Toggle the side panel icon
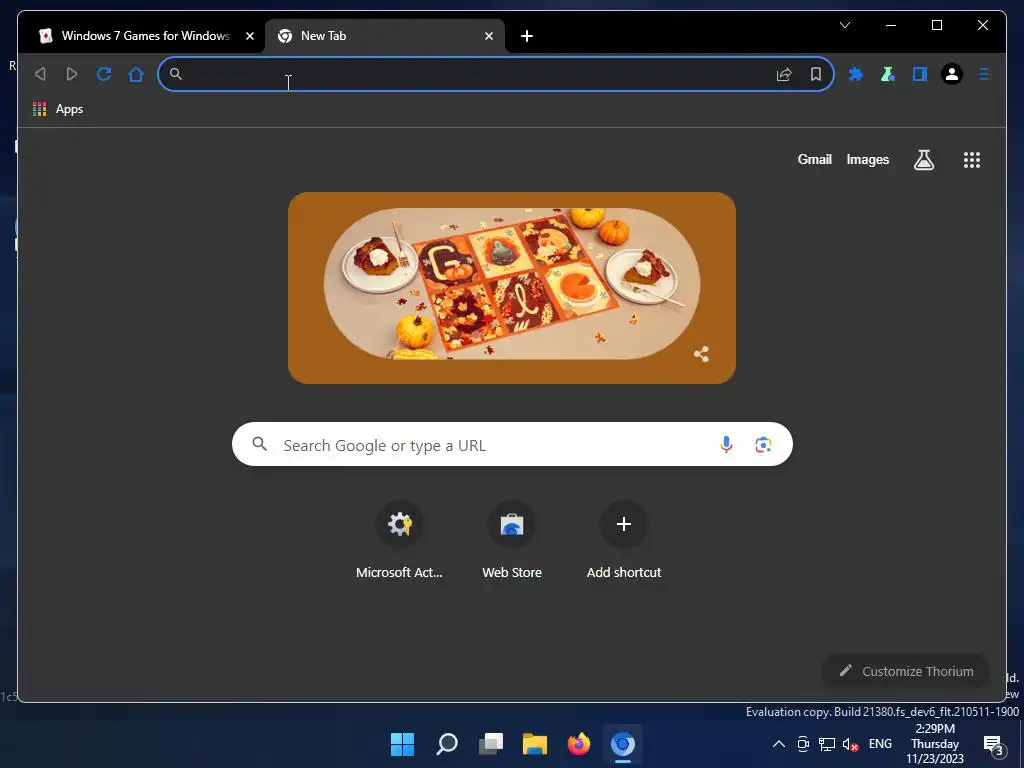Image resolution: width=1024 pixels, height=768 pixels. 920,74
